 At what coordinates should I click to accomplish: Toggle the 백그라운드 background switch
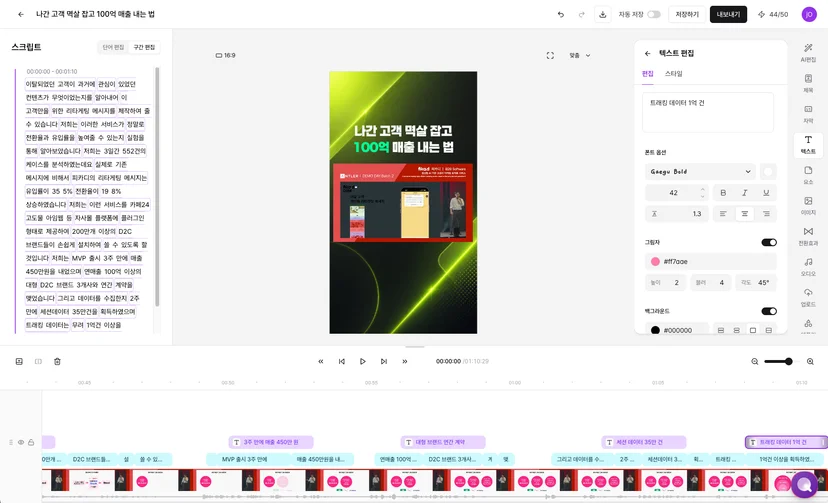(769, 311)
